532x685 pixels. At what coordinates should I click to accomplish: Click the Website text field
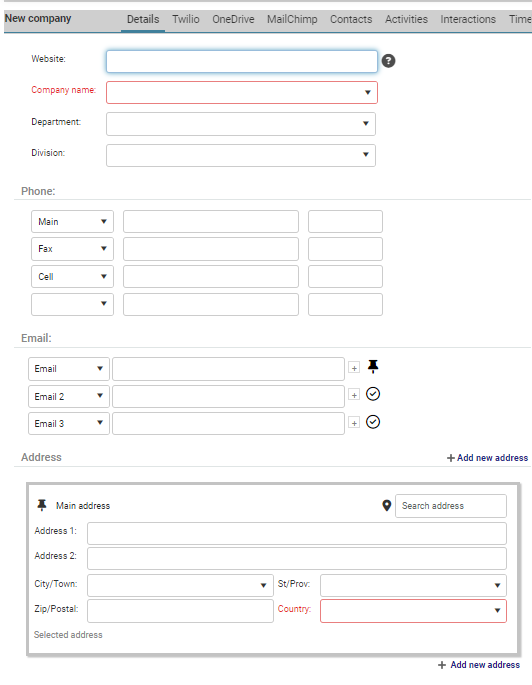(242, 61)
